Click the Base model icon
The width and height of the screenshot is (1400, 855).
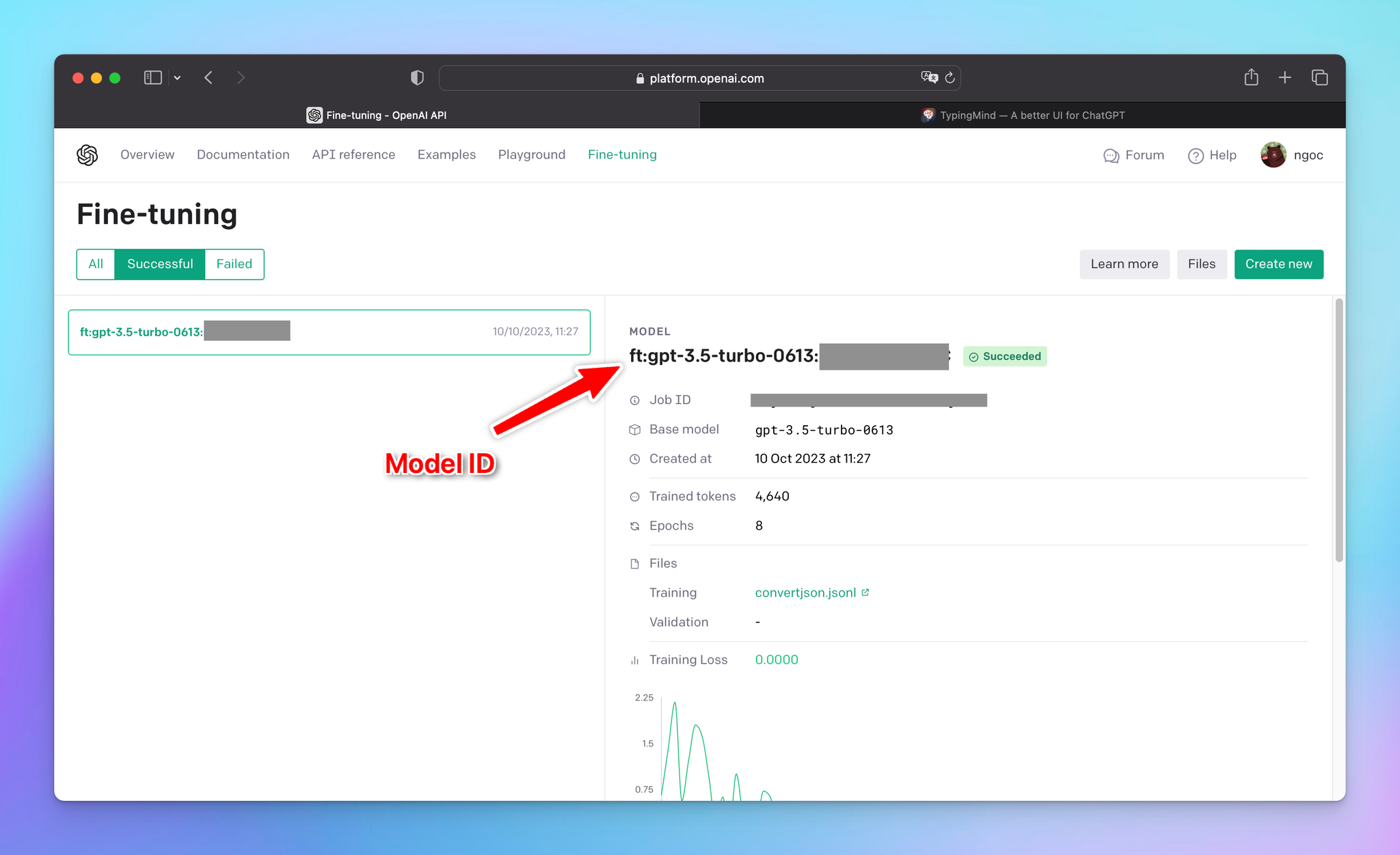coord(636,428)
